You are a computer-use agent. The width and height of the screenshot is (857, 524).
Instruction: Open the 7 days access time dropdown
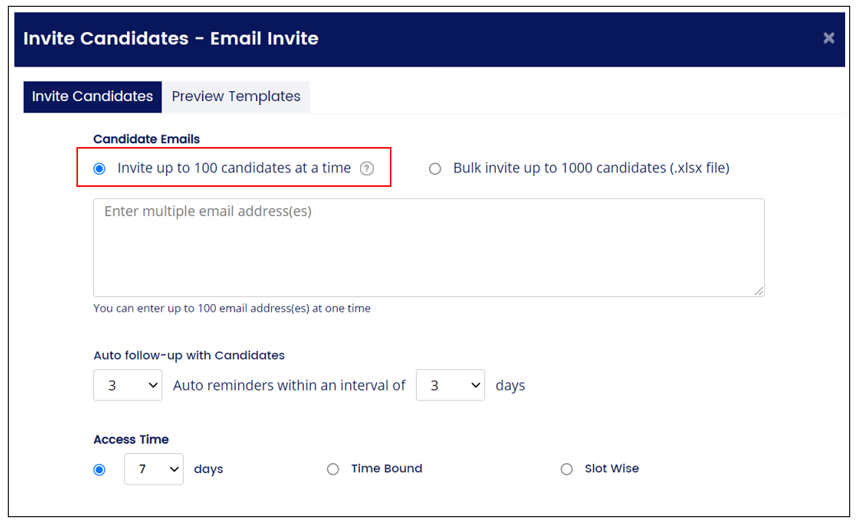[154, 469]
